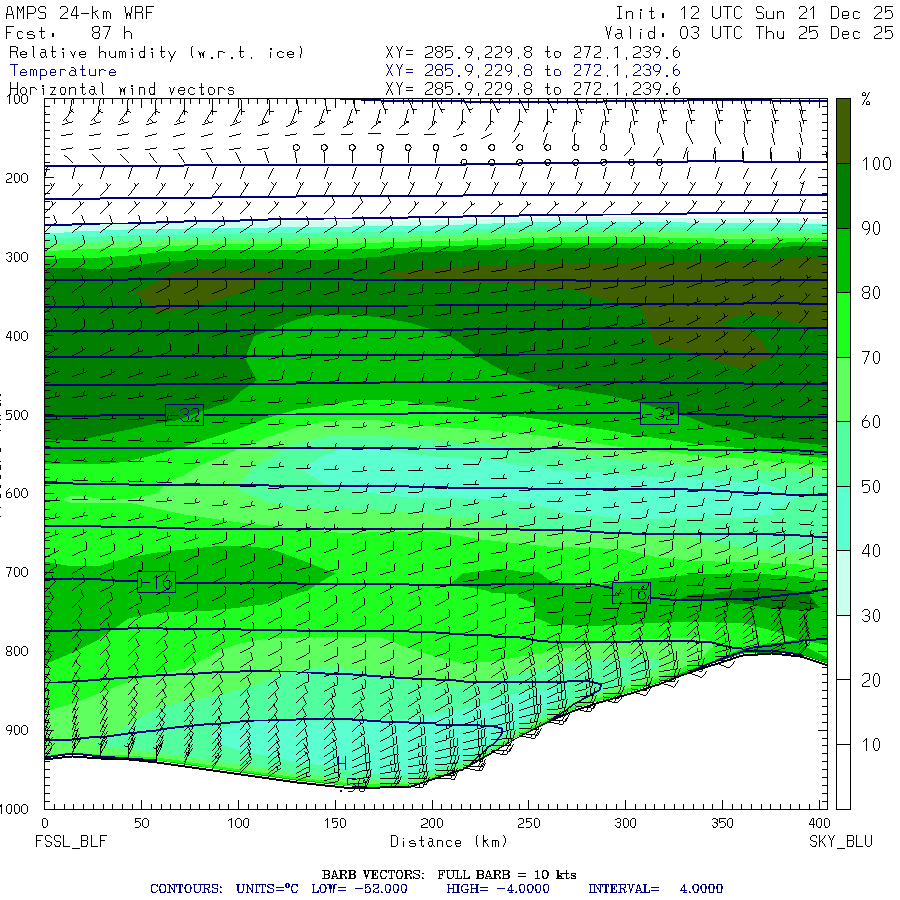This screenshot has height=900, width=900.
Task: Click the 0 km distance axis label
Action: click(x=45, y=823)
